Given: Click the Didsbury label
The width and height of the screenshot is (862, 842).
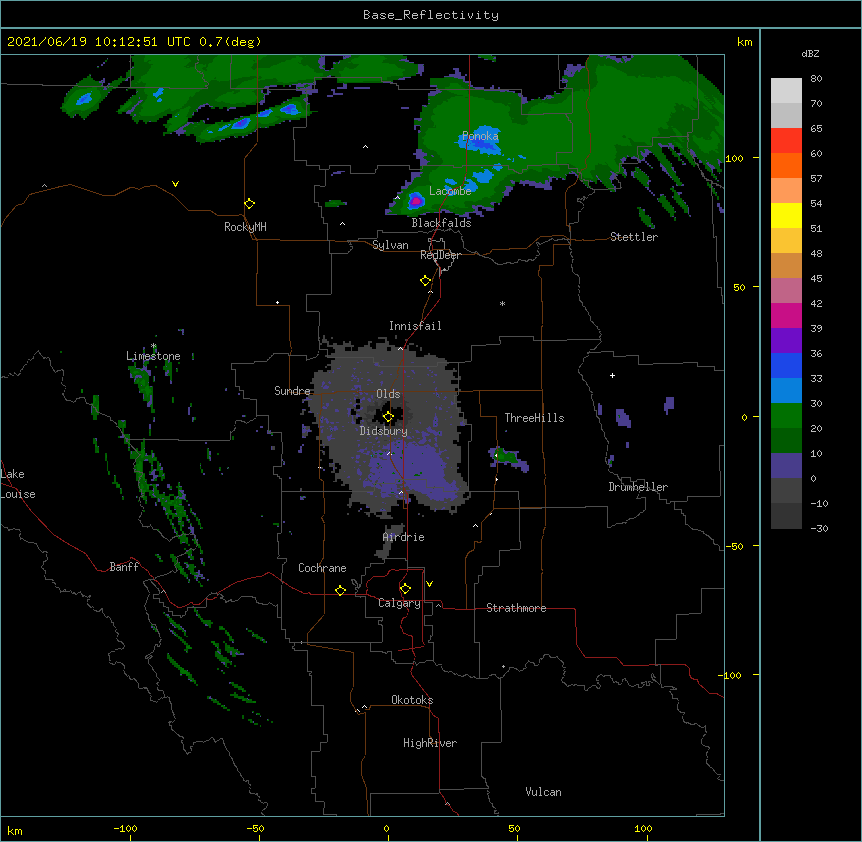Looking at the screenshot, I should coord(384,431).
